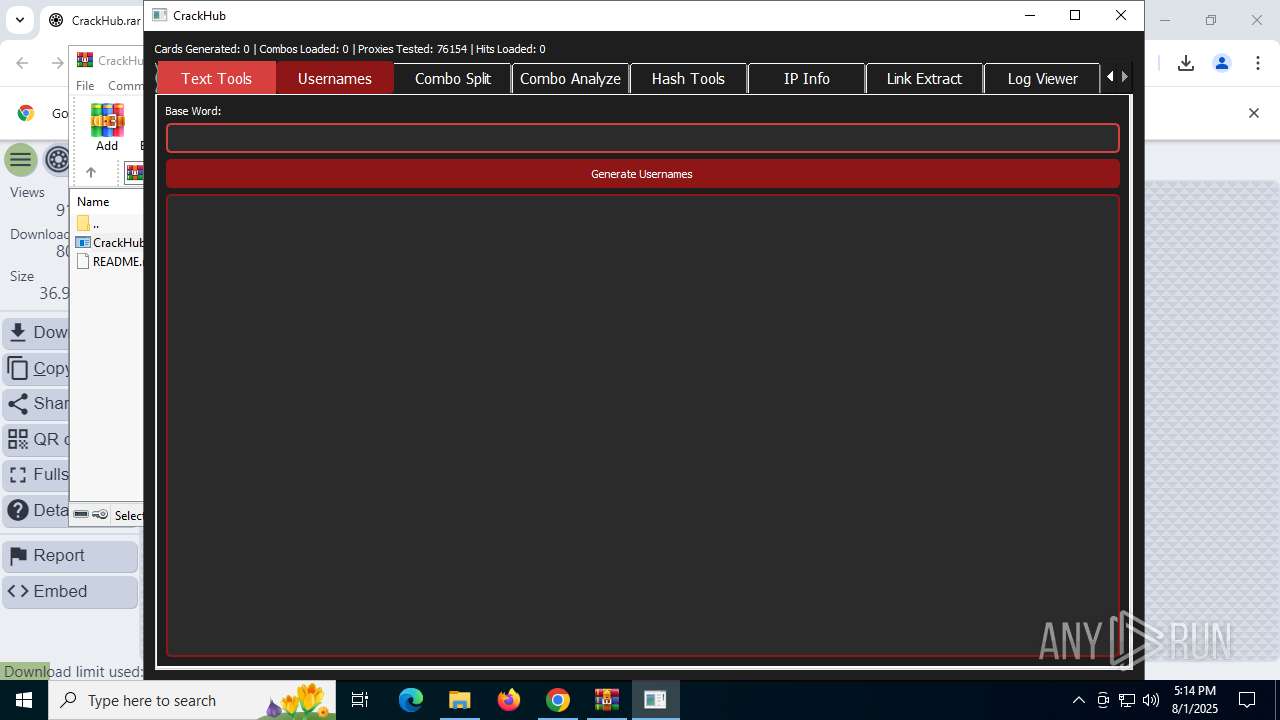The width and height of the screenshot is (1280, 720).
Task: Open the volume tray icon
Action: point(1151,700)
